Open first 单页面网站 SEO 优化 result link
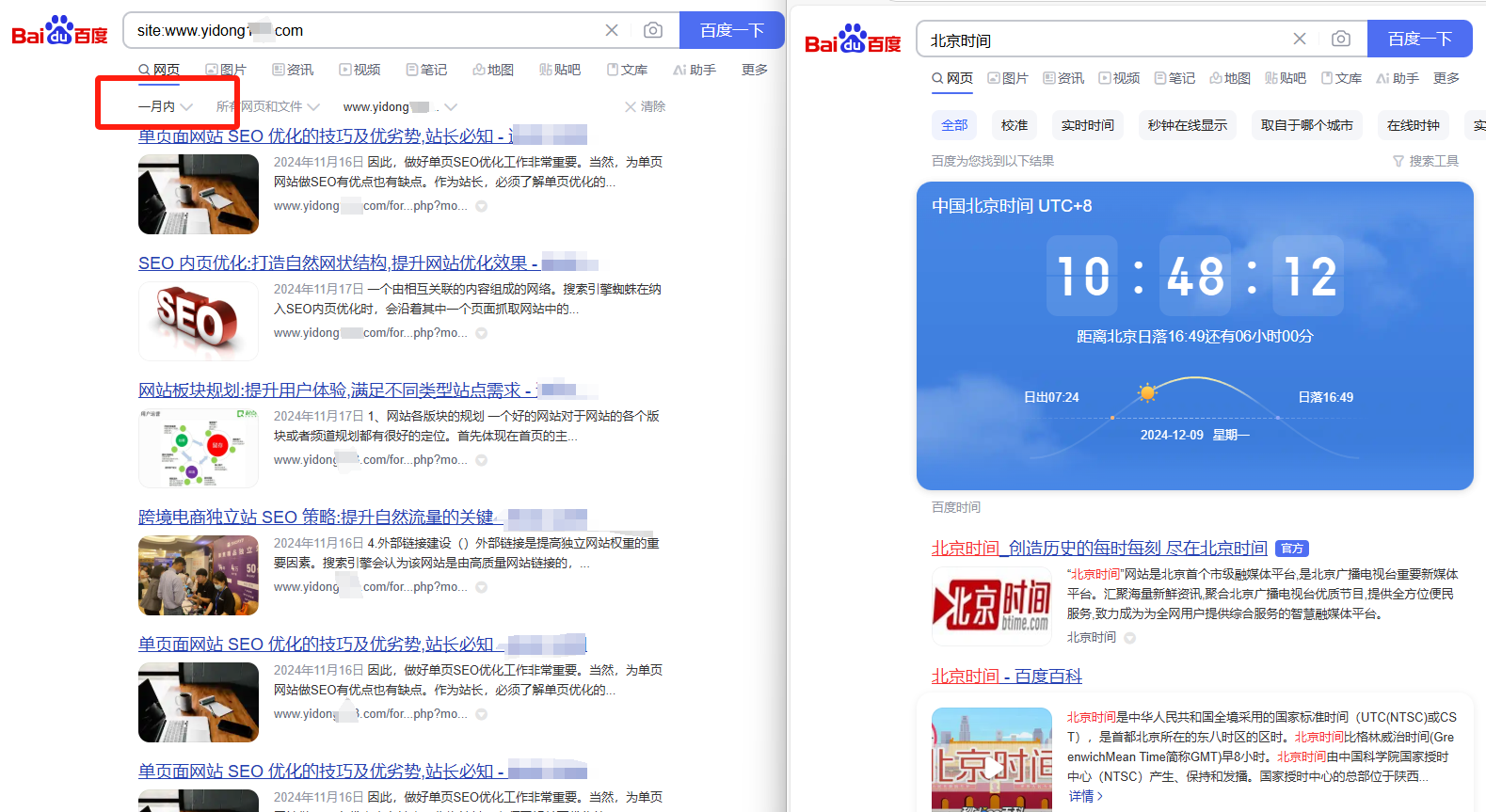 [362, 135]
